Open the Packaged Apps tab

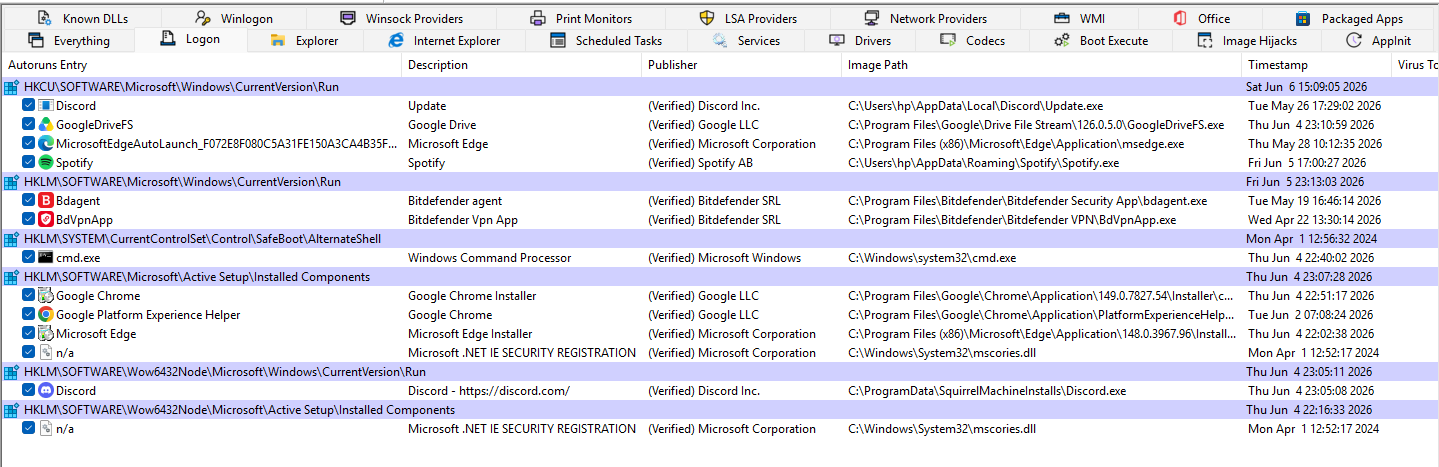1349,18
